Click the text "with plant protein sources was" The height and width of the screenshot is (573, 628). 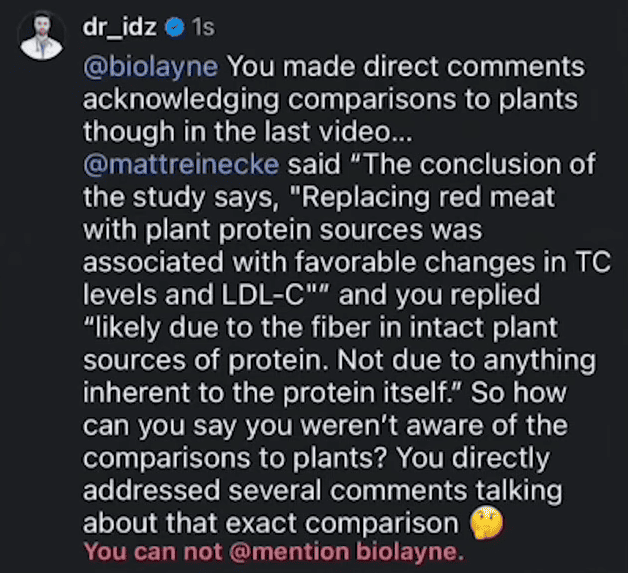pyautogui.click(x=283, y=230)
